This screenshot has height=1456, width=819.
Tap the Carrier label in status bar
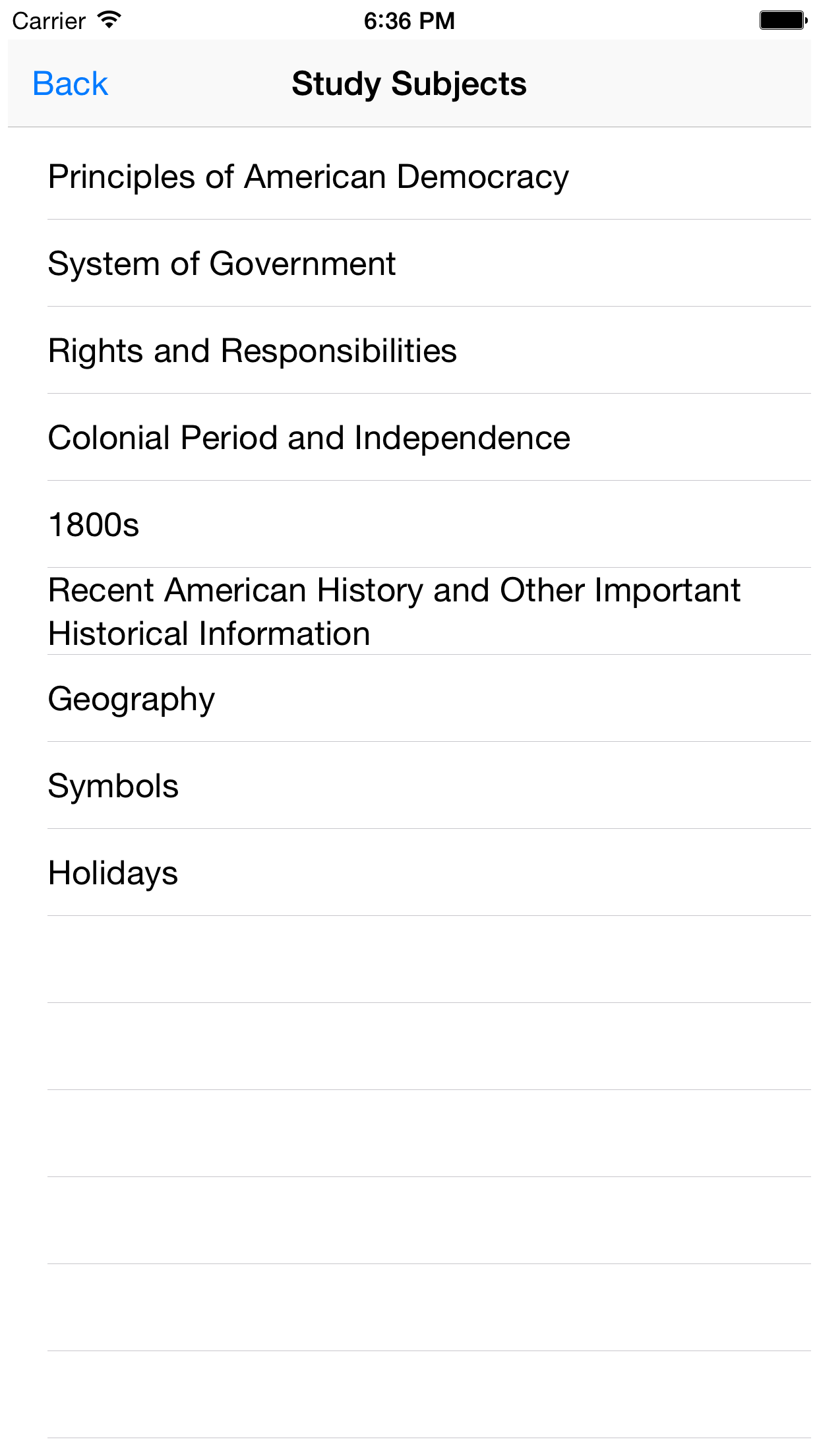[x=49, y=21]
